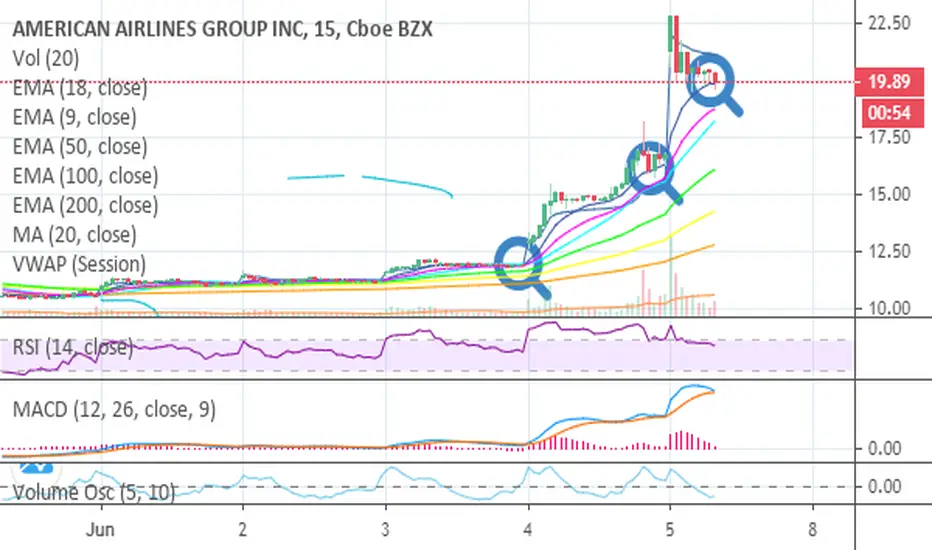The image size is (932, 550).
Task: Select the Vol (20) indicator label
Action: 46,58
